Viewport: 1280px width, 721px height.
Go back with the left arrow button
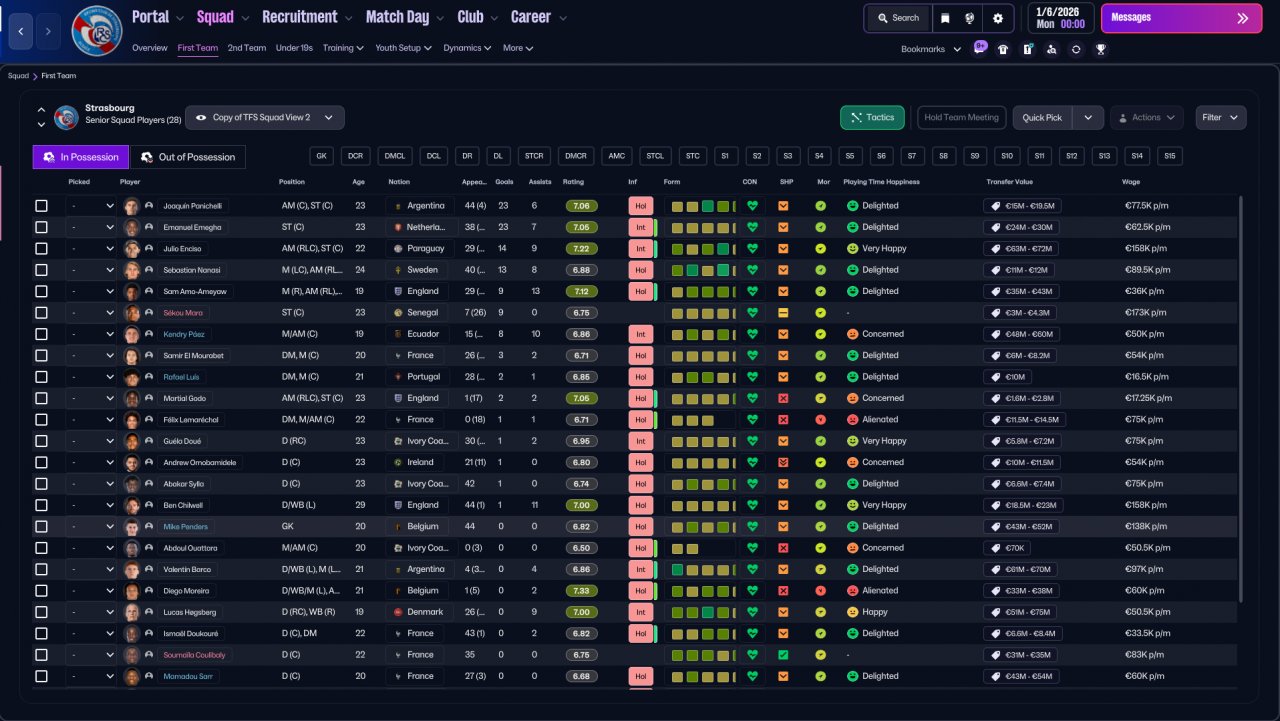point(20,31)
